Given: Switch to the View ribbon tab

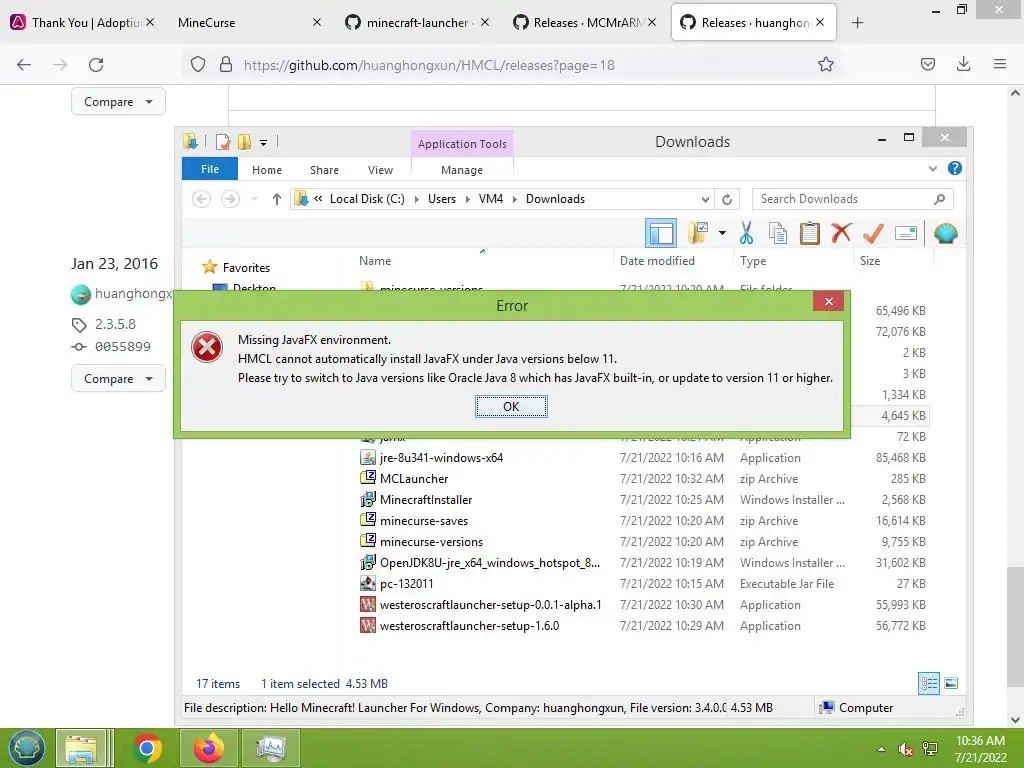Looking at the screenshot, I should 380,170.
